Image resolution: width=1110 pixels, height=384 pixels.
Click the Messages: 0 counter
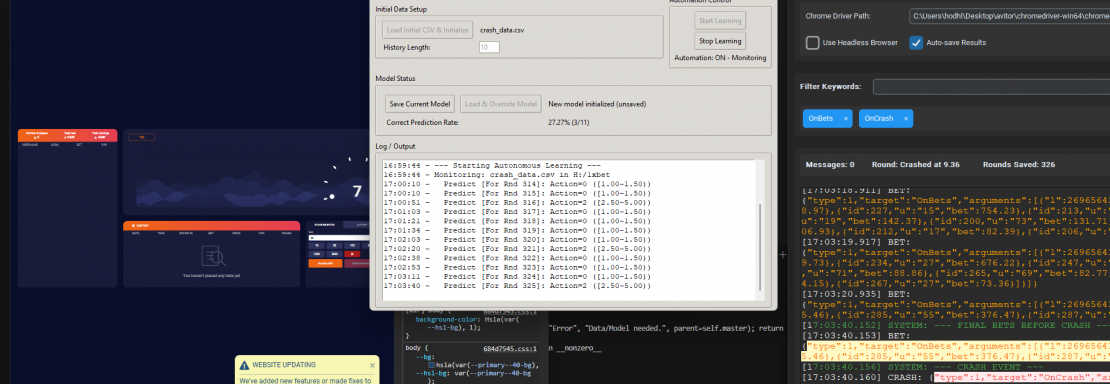pos(830,164)
